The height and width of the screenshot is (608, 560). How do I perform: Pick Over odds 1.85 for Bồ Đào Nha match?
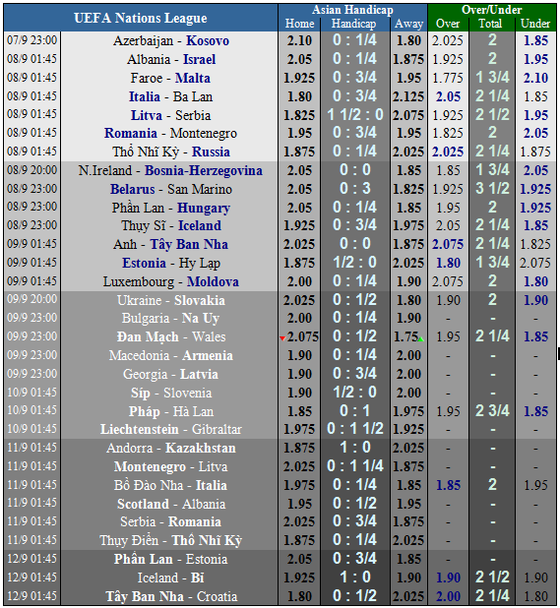tap(448, 485)
